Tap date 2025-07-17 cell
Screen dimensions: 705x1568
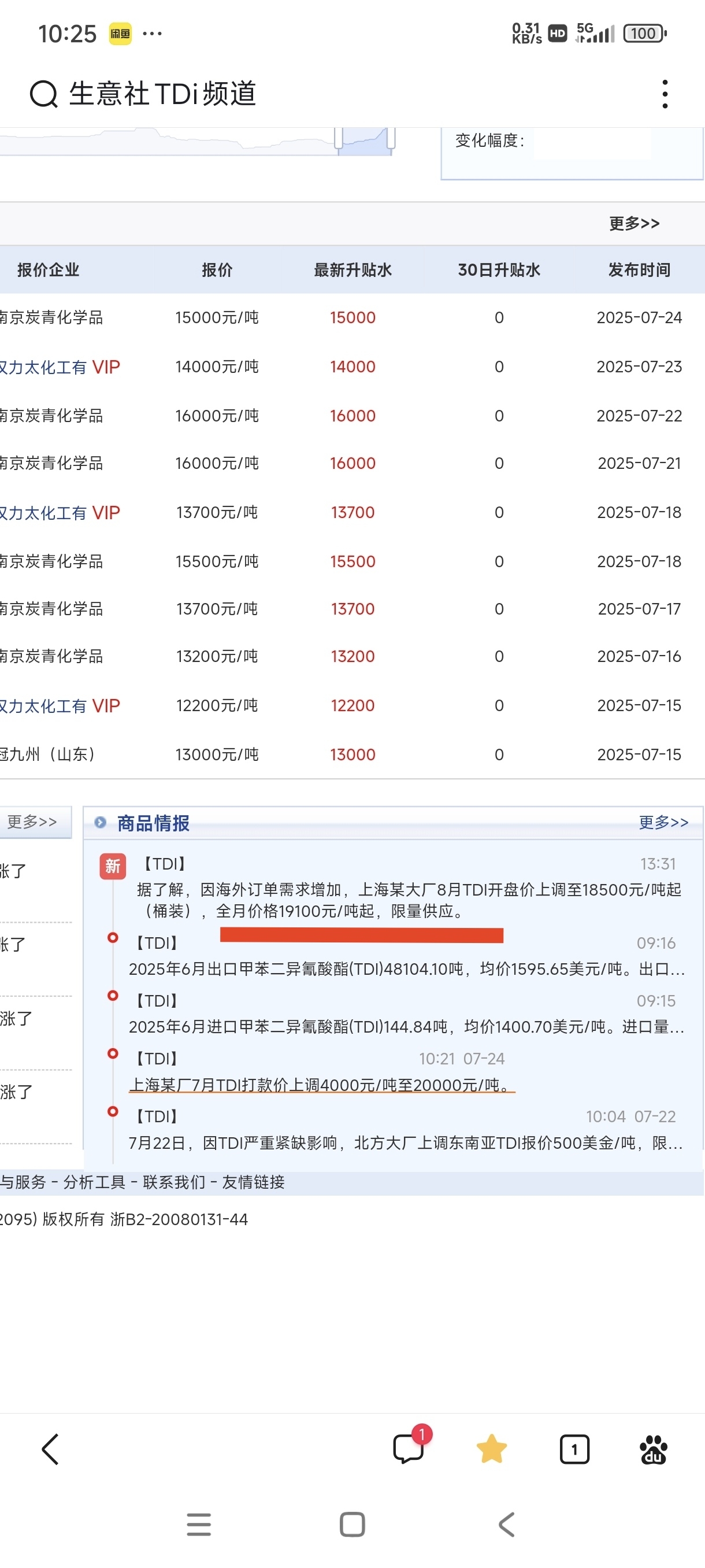(x=639, y=609)
